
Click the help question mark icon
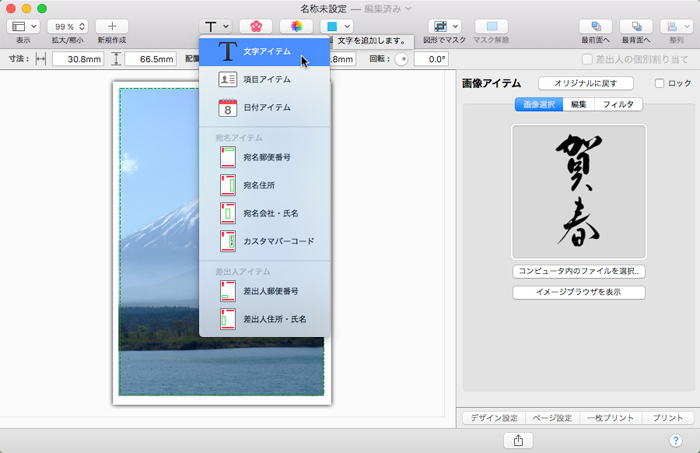[x=675, y=440]
